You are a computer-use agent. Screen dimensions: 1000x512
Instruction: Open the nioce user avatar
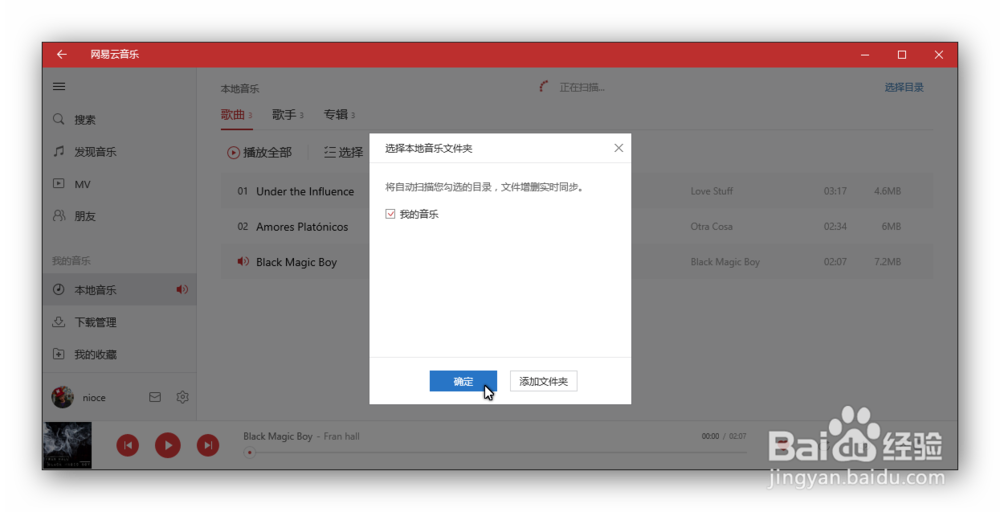point(62,397)
